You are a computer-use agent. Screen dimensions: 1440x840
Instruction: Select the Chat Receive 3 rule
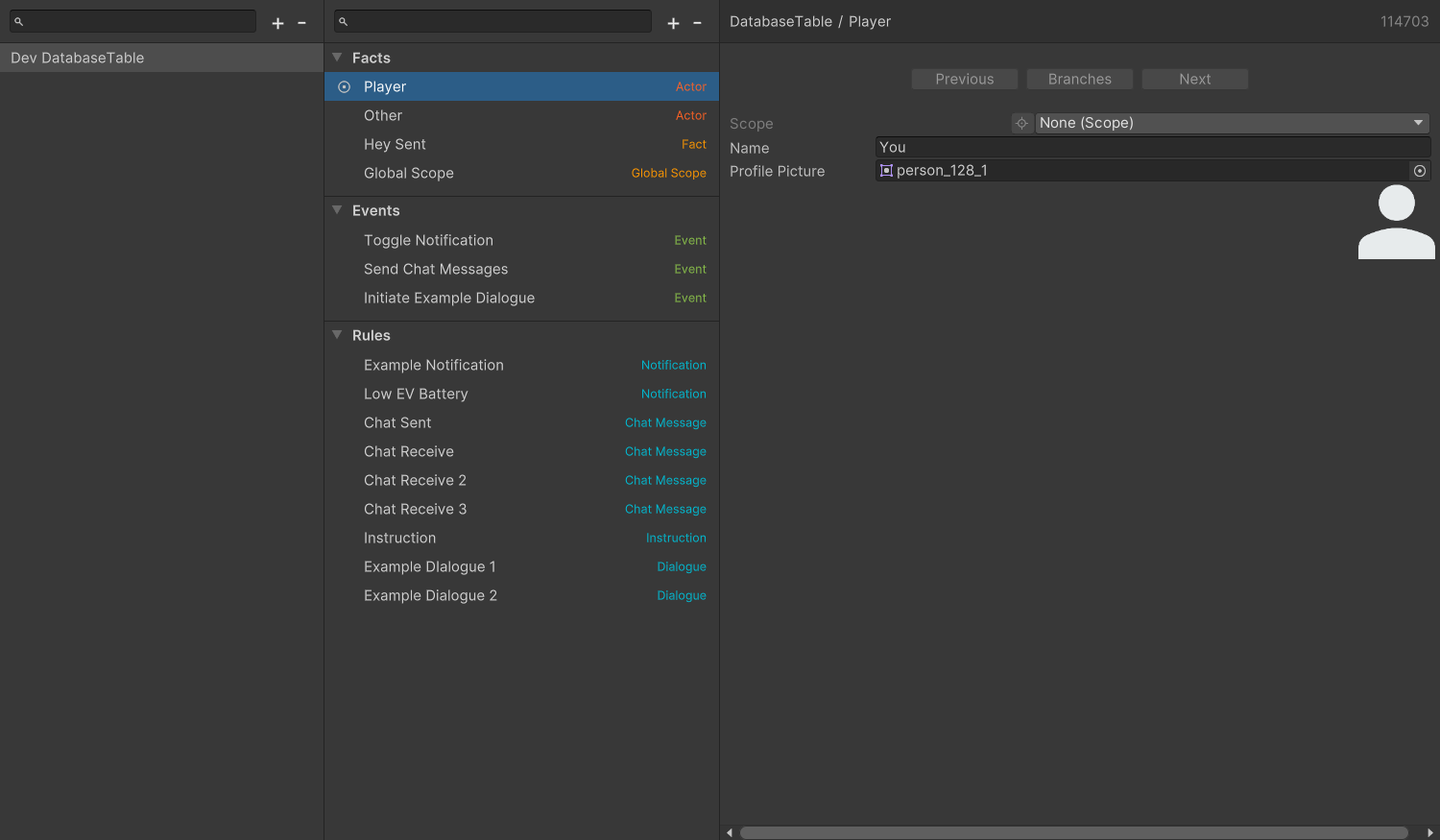click(x=521, y=509)
